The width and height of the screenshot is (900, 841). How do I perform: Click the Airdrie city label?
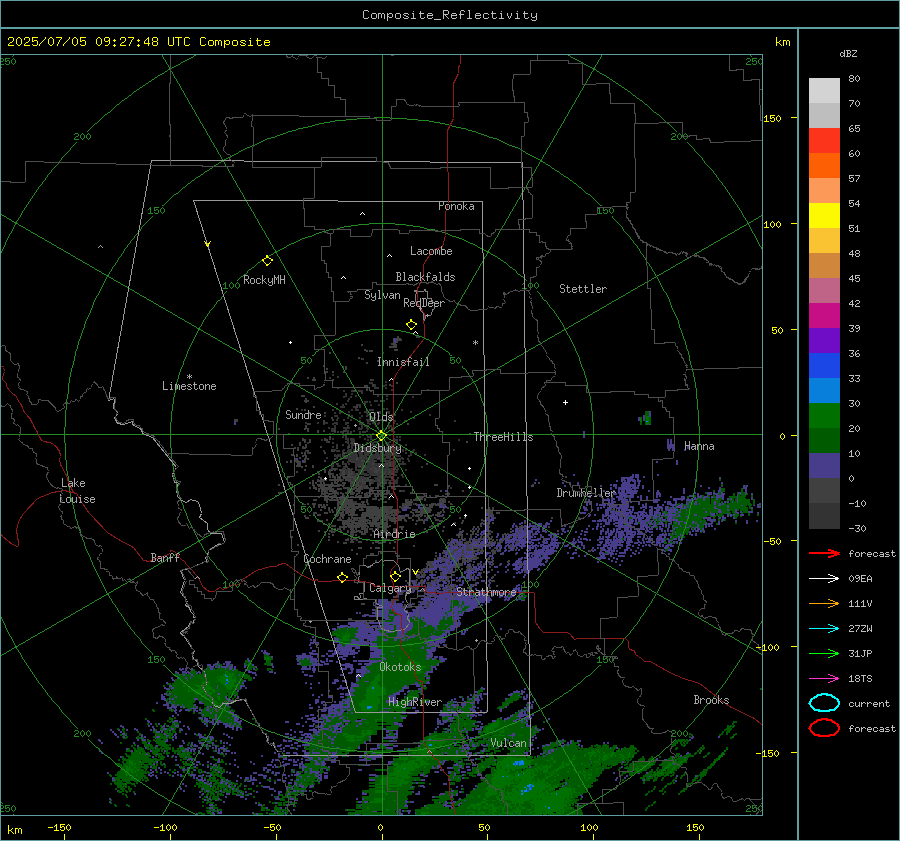click(394, 534)
